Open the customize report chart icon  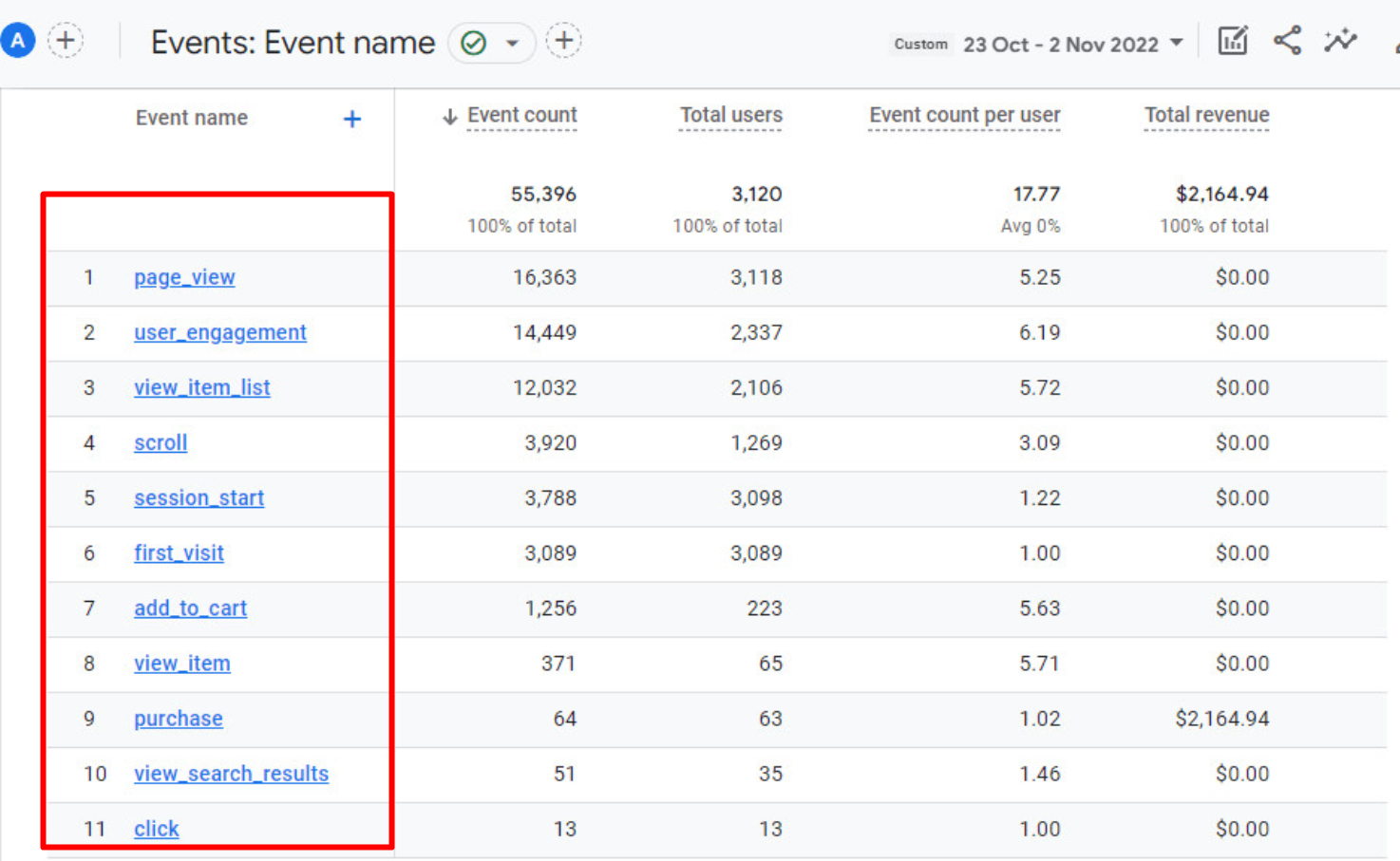tap(1232, 41)
